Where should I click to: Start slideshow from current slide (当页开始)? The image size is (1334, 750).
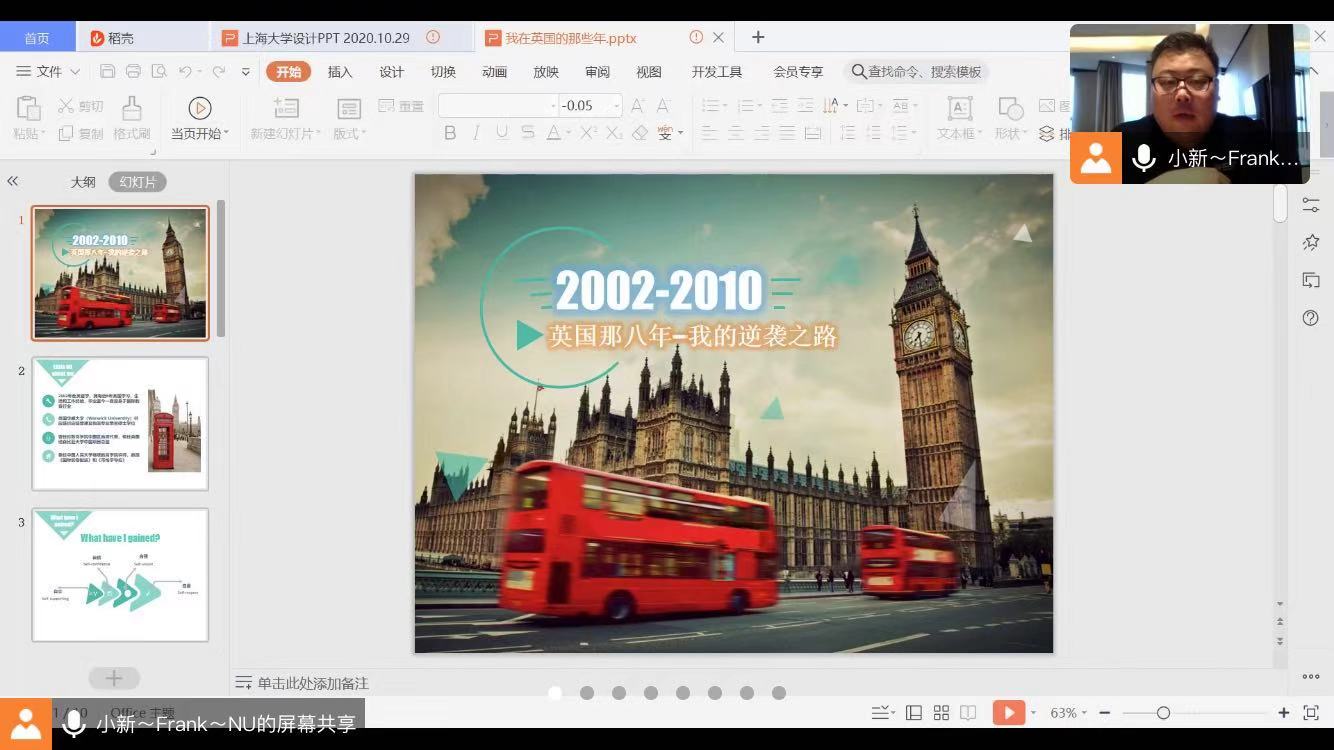200,118
